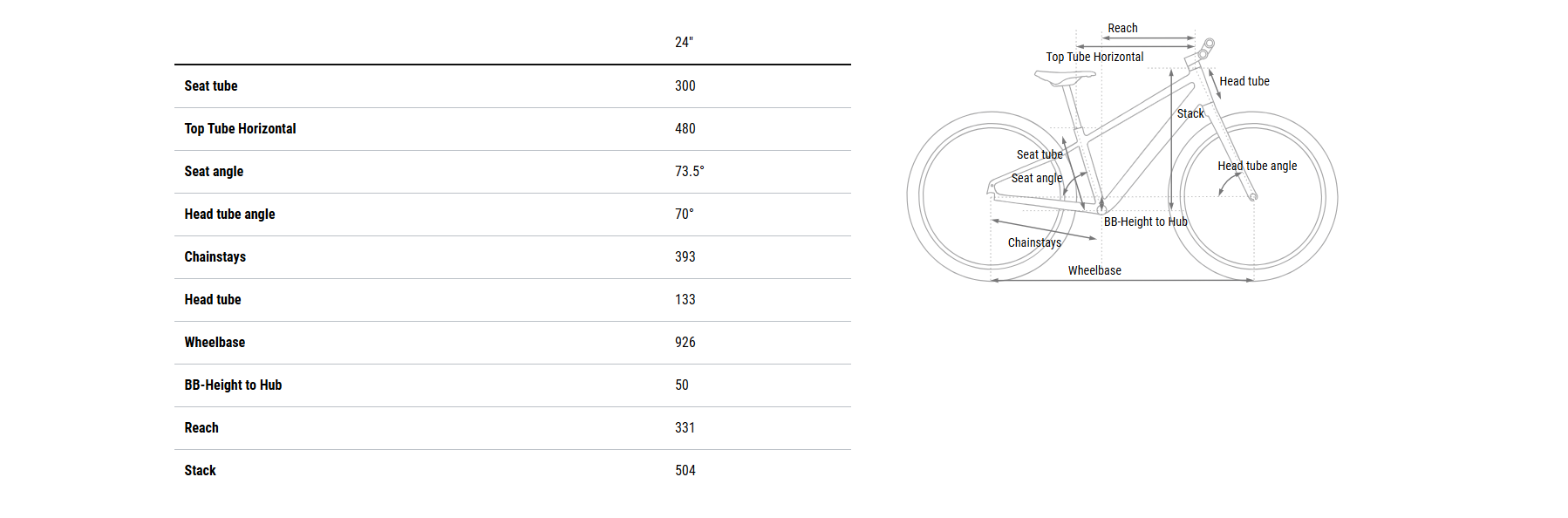1568x518 pixels.
Task: Click Head tube angle label on diagram
Action: (x=1257, y=166)
